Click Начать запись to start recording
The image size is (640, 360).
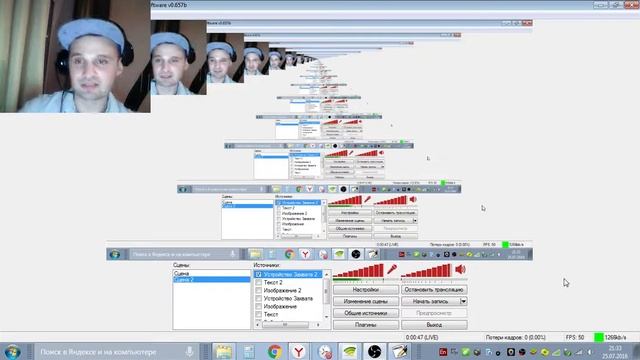coord(431,301)
